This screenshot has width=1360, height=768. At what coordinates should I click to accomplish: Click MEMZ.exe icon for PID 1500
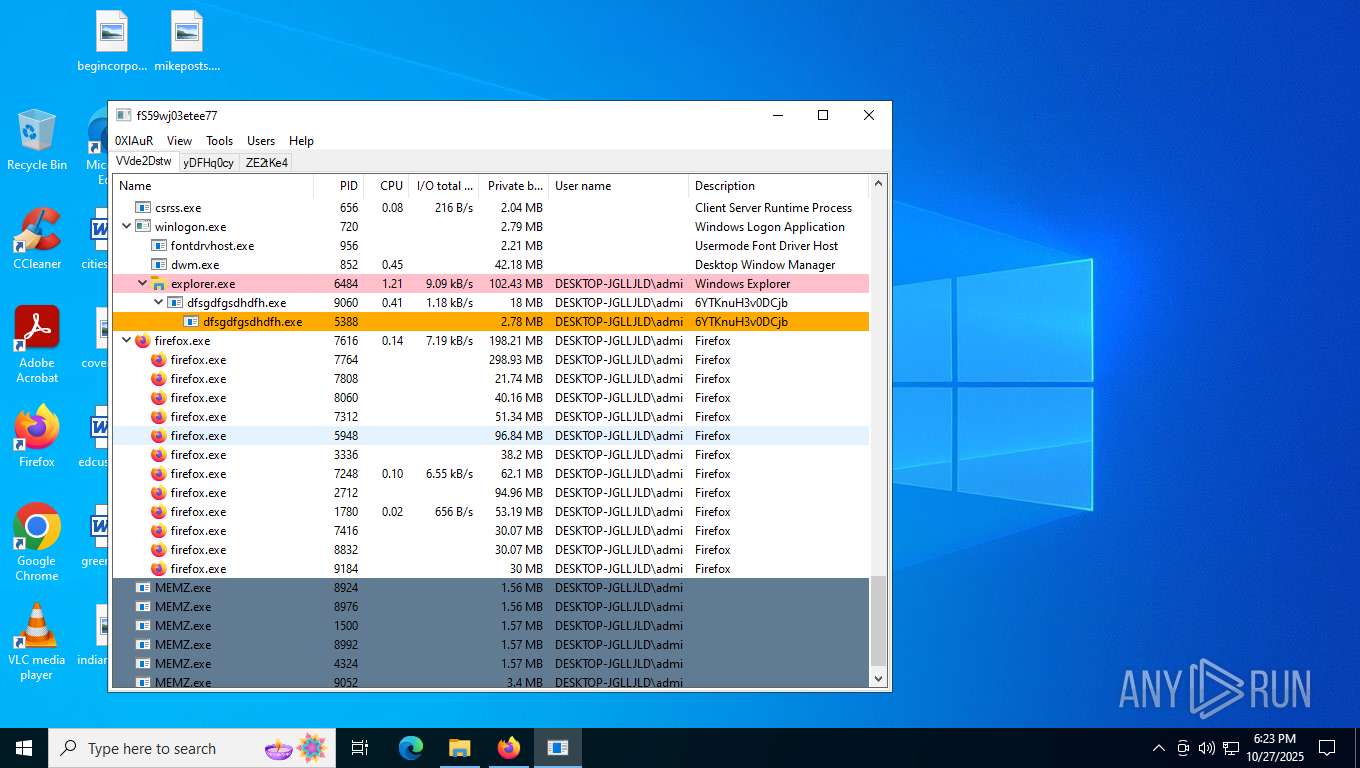click(143, 626)
